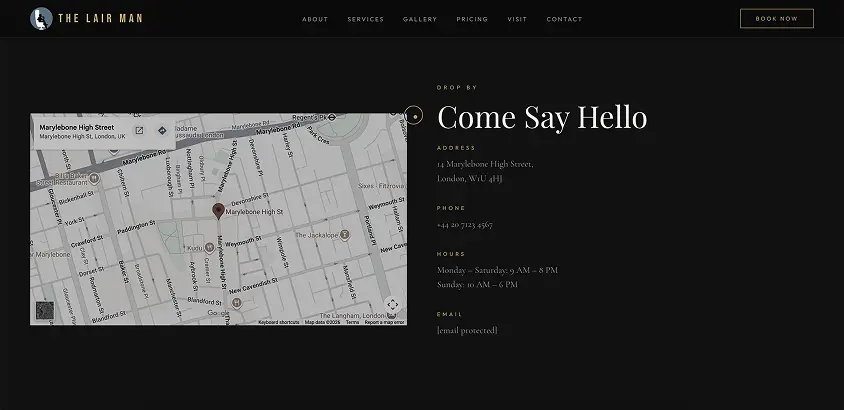The height and width of the screenshot is (410, 844).
Task: Open larger map view icon
Action: 139,130
